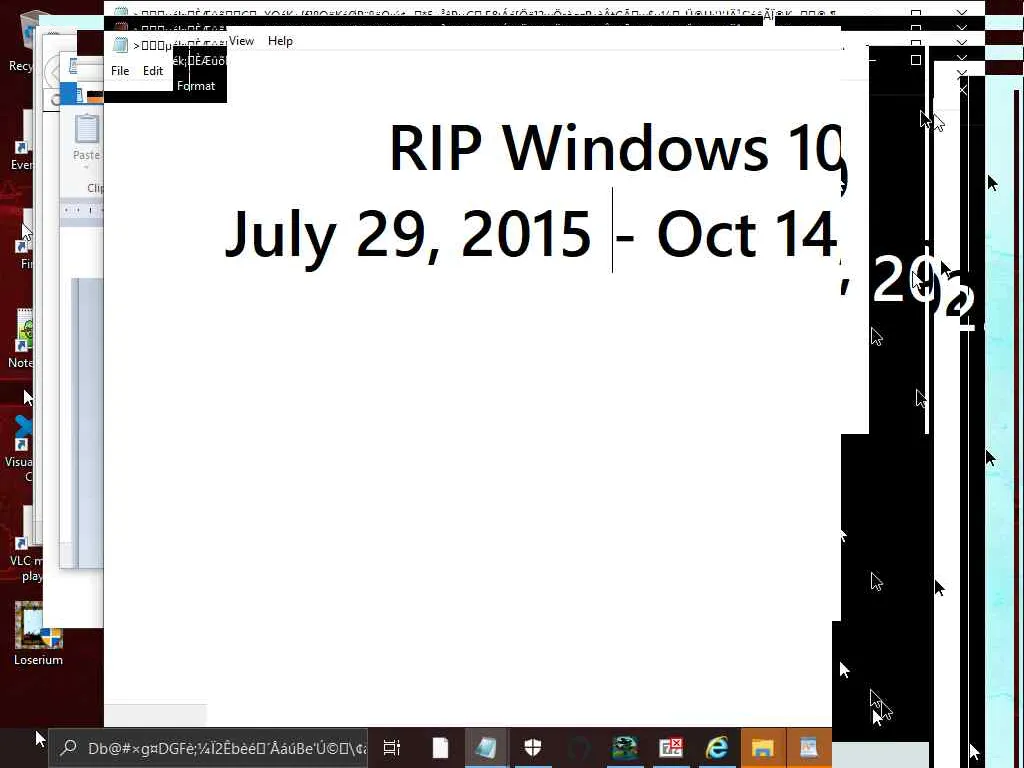Screen dimensions: 1024x768
Task: Open Windows Security shield in the taskbar
Action: pyautogui.click(x=533, y=748)
